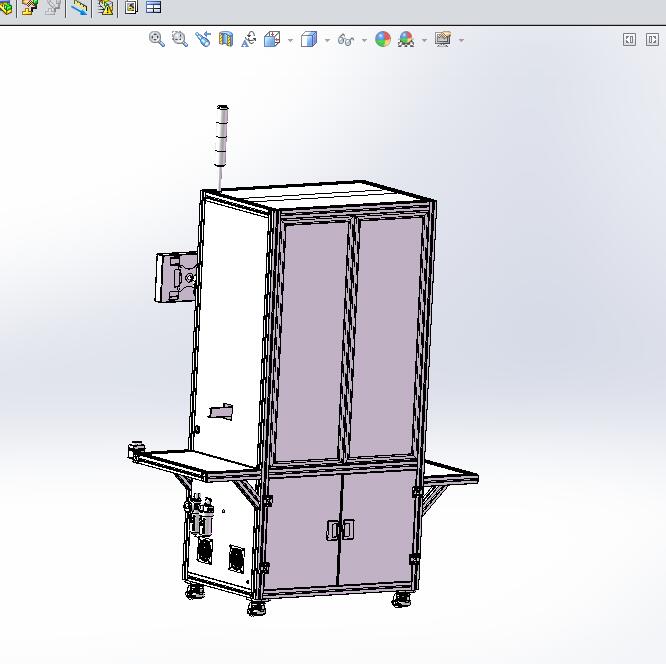Click the Apply Scene icon
Viewport: 666px width, 664px height.
[406, 40]
